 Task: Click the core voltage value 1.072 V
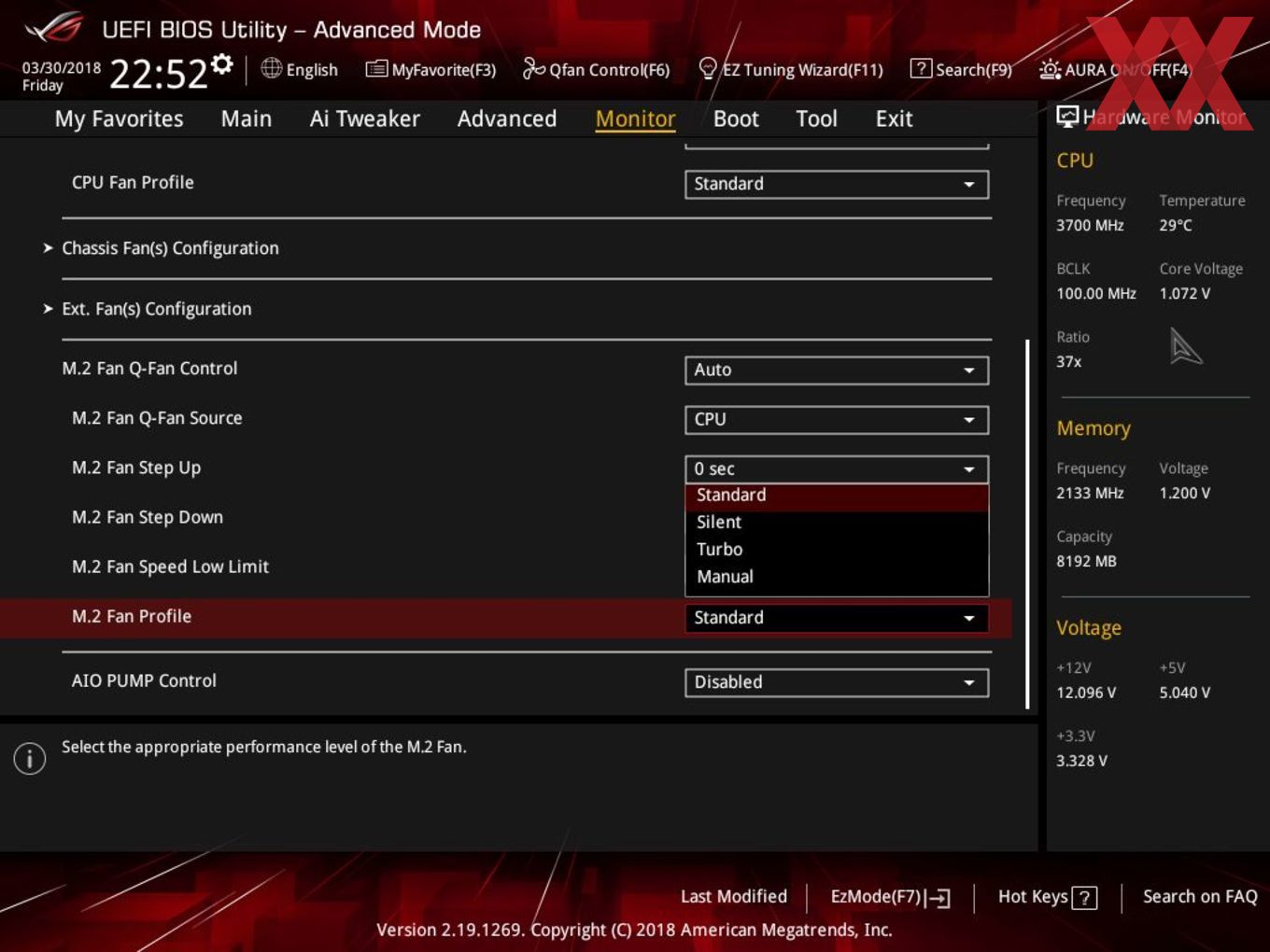pyautogui.click(x=1185, y=293)
